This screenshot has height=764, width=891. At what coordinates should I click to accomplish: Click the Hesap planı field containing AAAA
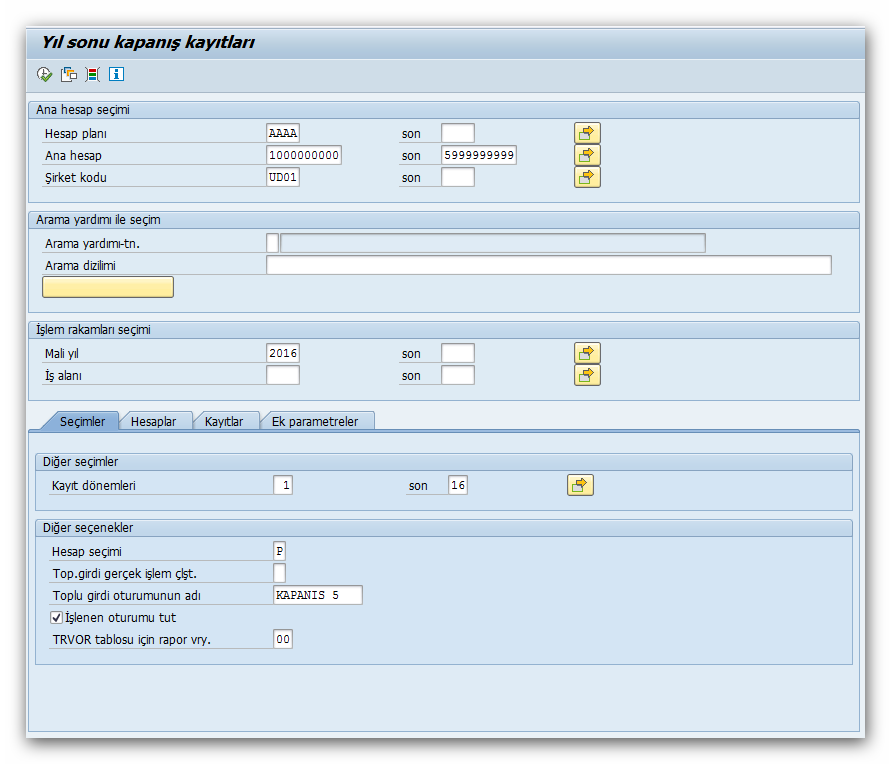point(283,133)
